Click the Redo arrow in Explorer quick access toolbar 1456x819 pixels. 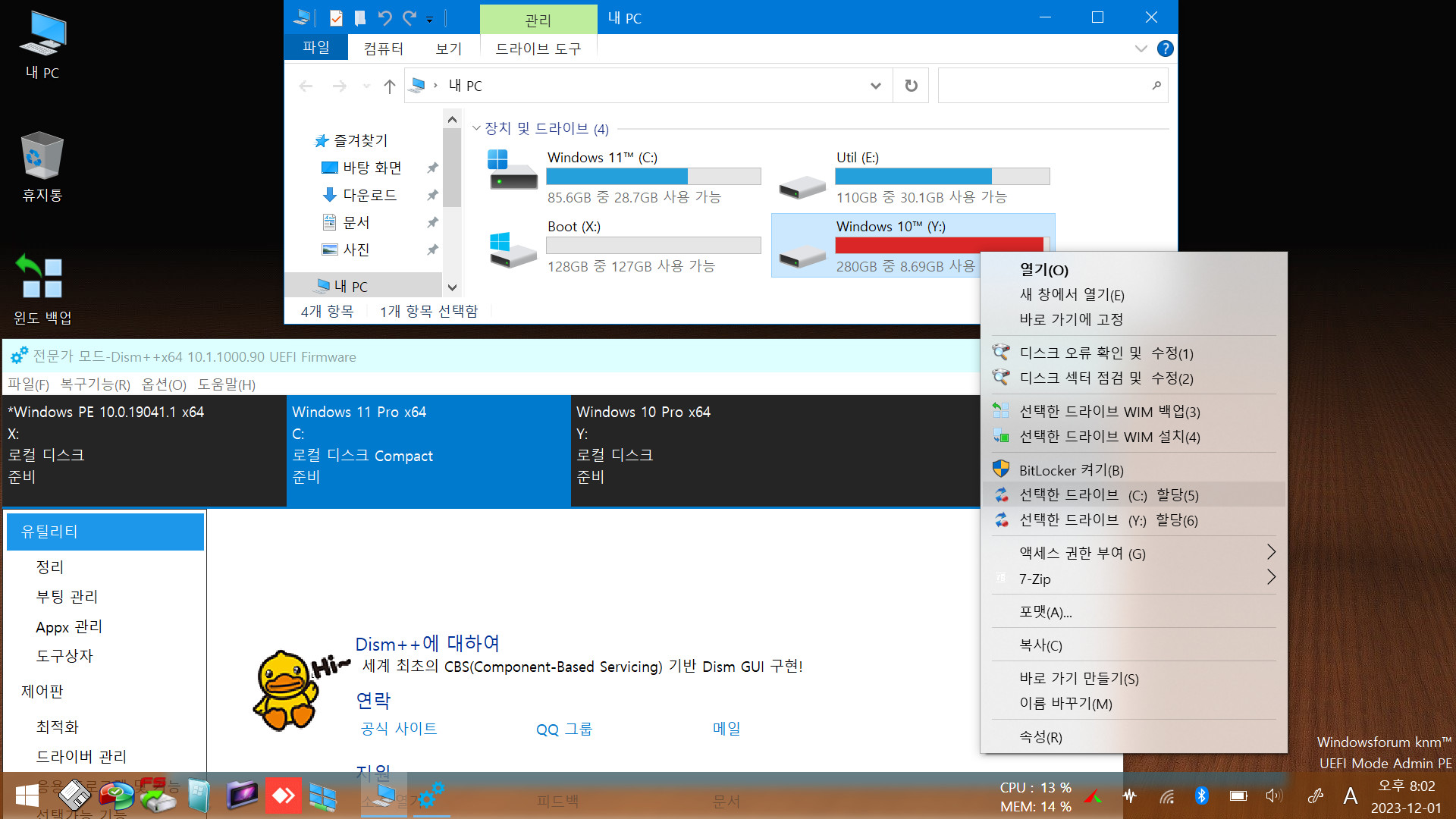coord(409,17)
